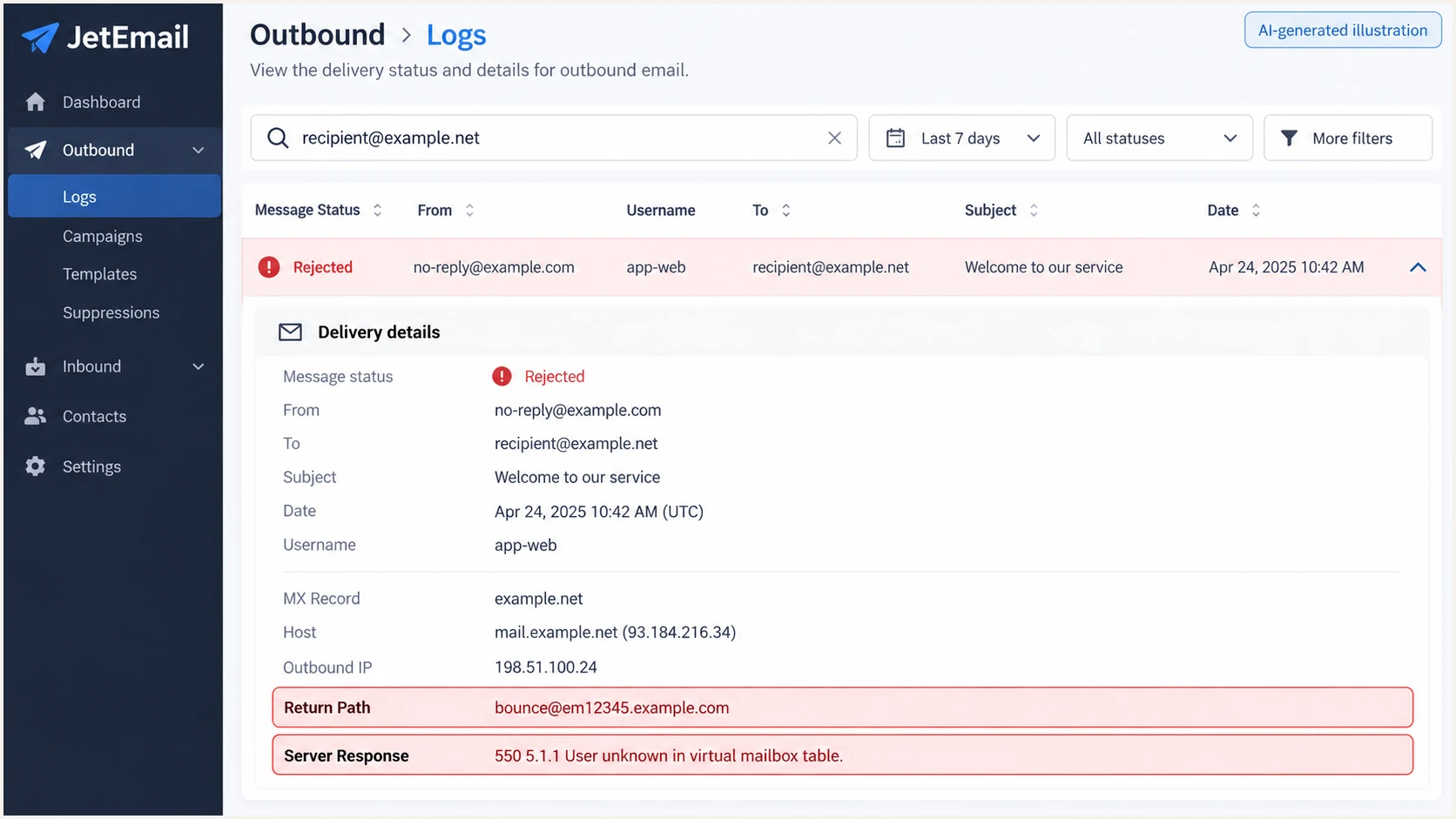Image resolution: width=1456 pixels, height=819 pixels.
Task: Open Suppressions in the sidebar
Action: click(111, 312)
